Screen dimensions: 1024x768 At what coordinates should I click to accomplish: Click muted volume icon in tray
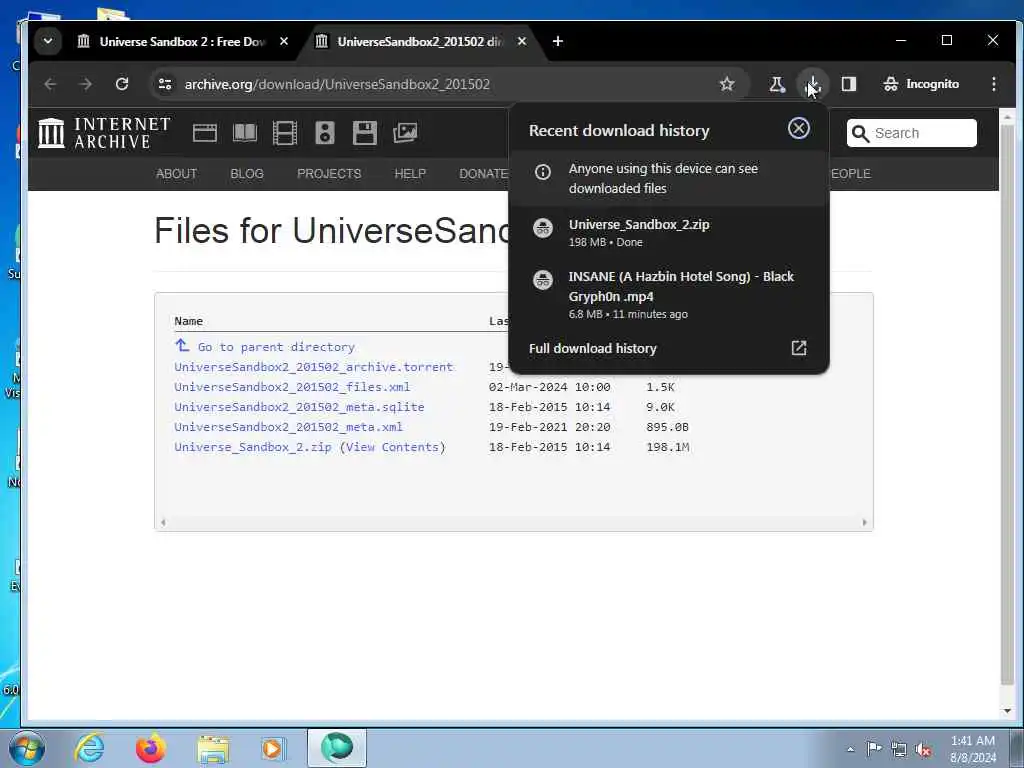[x=923, y=750]
